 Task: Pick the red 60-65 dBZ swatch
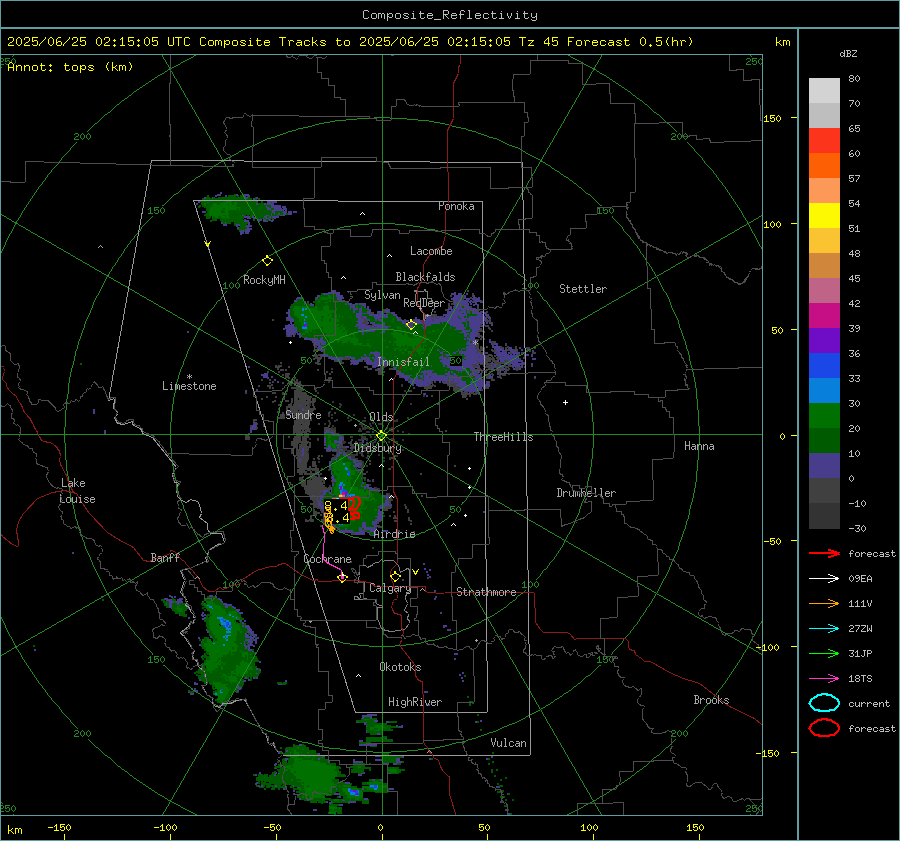tap(824, 141)
